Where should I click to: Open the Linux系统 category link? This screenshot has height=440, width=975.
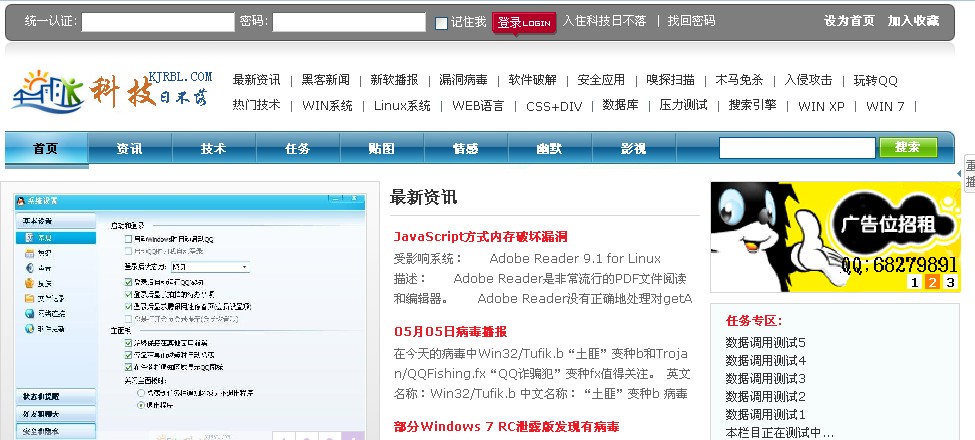[402, 106]
